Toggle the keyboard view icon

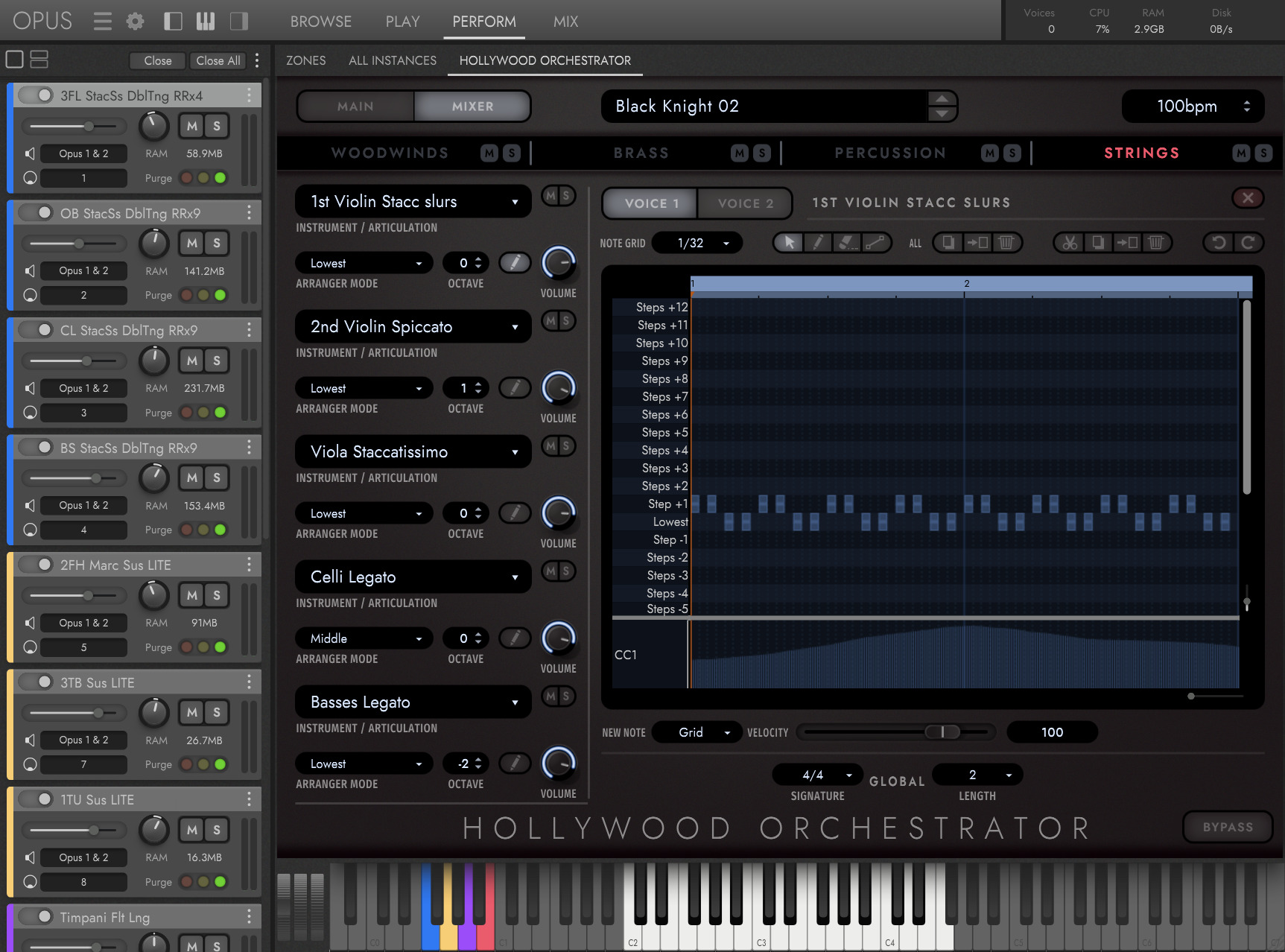tap(206, 21)
